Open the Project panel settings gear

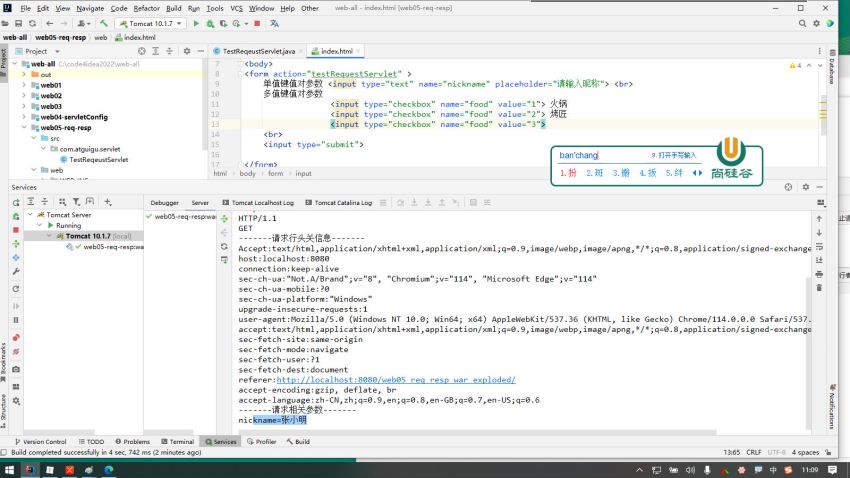(x=189, y=51)
